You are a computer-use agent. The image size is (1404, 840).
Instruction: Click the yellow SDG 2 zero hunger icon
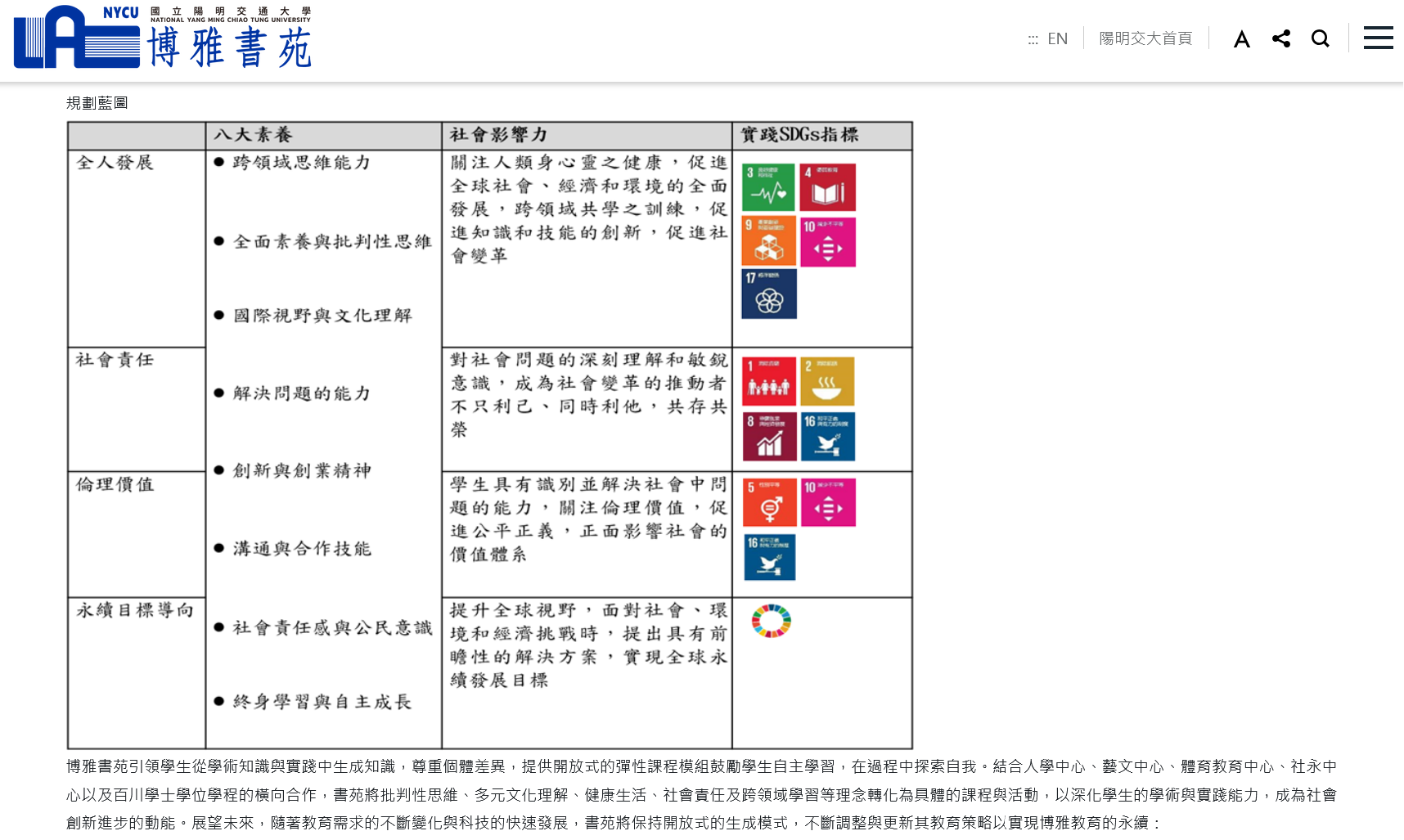[827, 381]
